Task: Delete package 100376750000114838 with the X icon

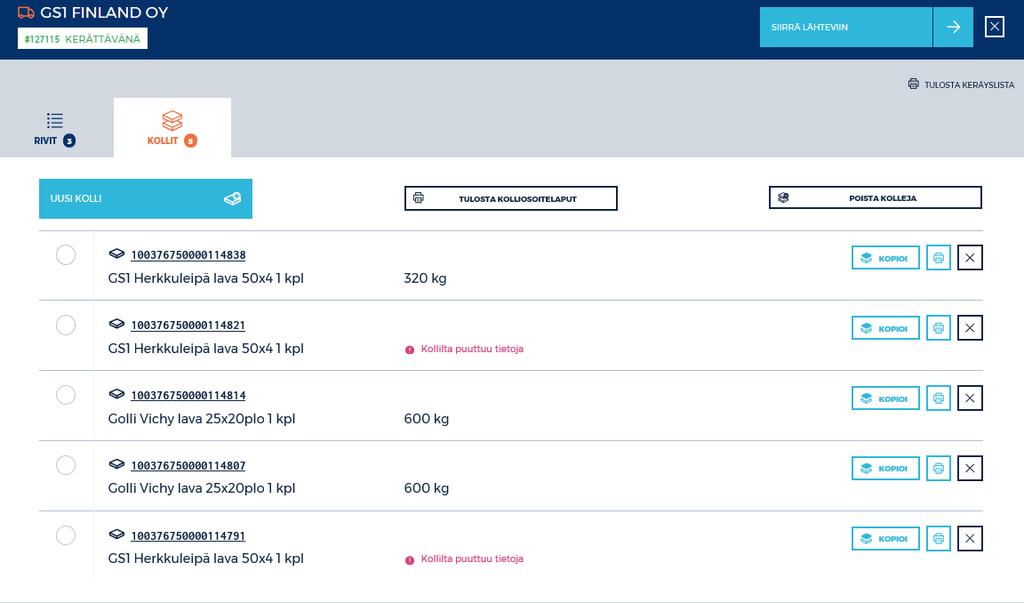Action: (x=970, y=257)
